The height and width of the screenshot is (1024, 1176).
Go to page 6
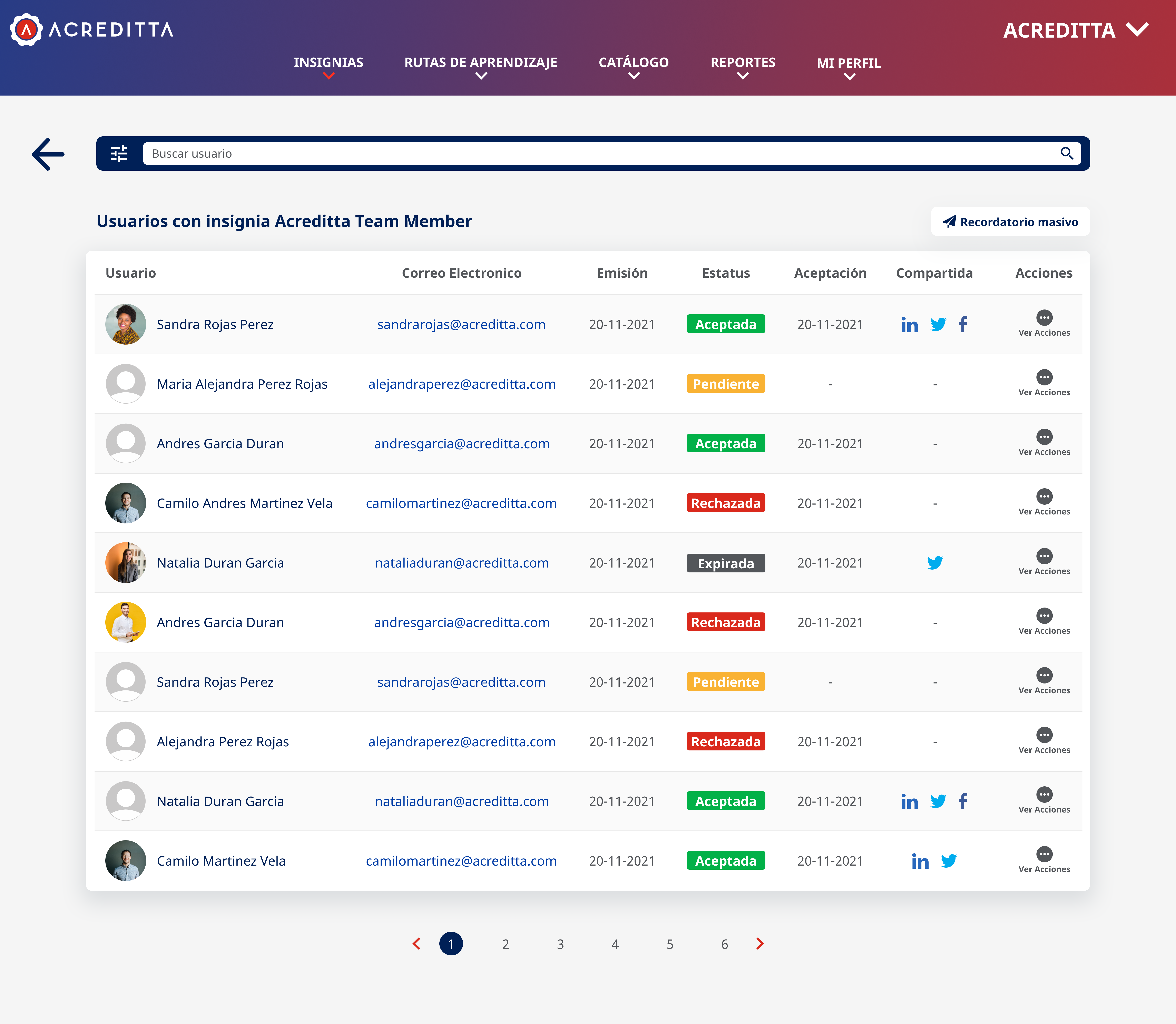(725, 945)
